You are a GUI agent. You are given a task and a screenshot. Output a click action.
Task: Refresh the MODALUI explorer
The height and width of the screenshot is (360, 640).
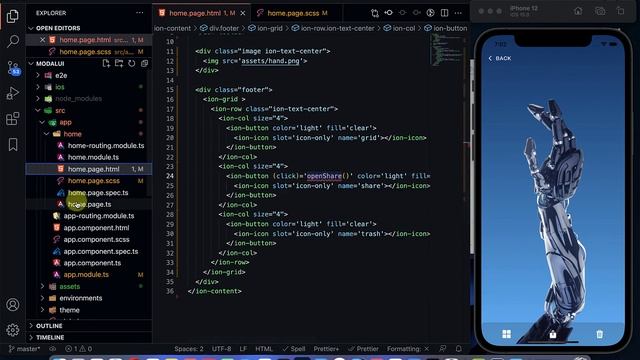(x=131, y=64)
